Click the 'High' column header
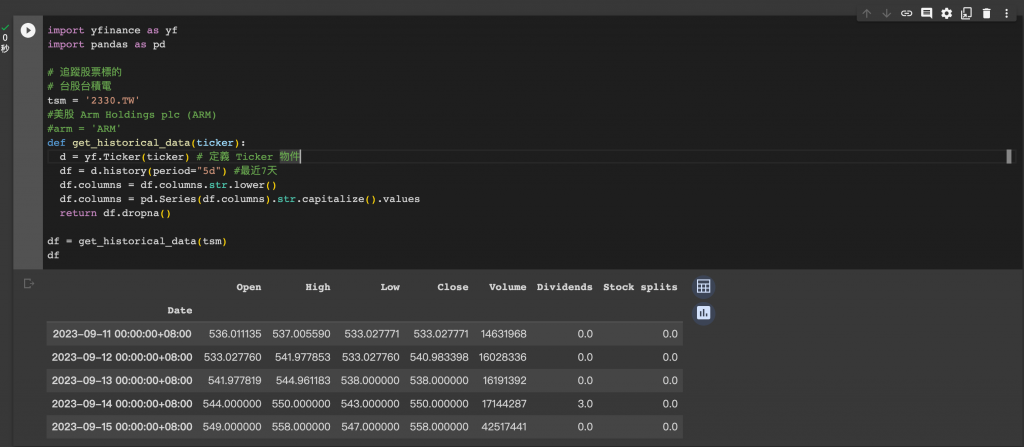The image size is (1024, 447). point(318,287)
